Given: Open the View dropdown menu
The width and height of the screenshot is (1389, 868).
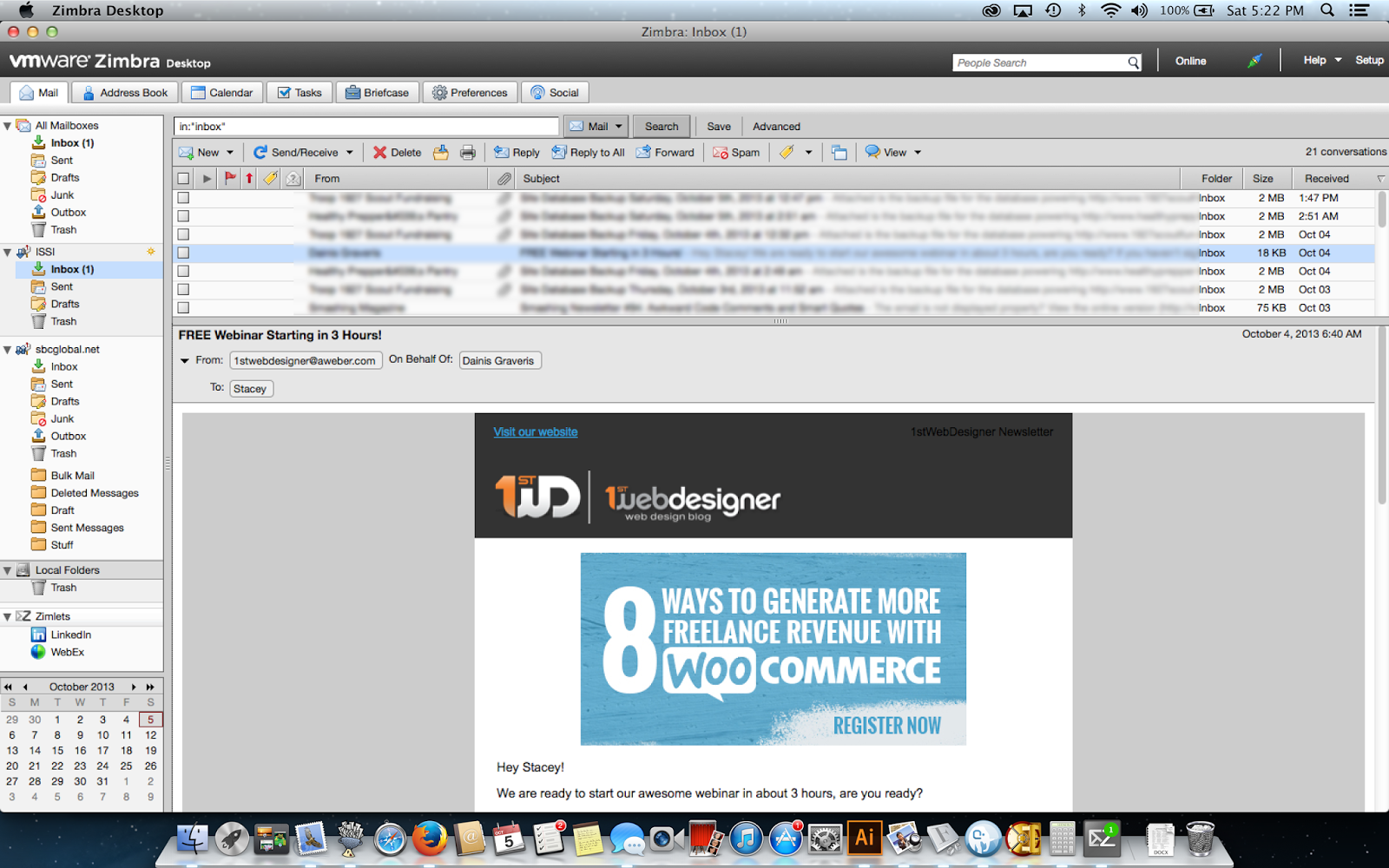Looking at the screenshot, I should point(894,153).
